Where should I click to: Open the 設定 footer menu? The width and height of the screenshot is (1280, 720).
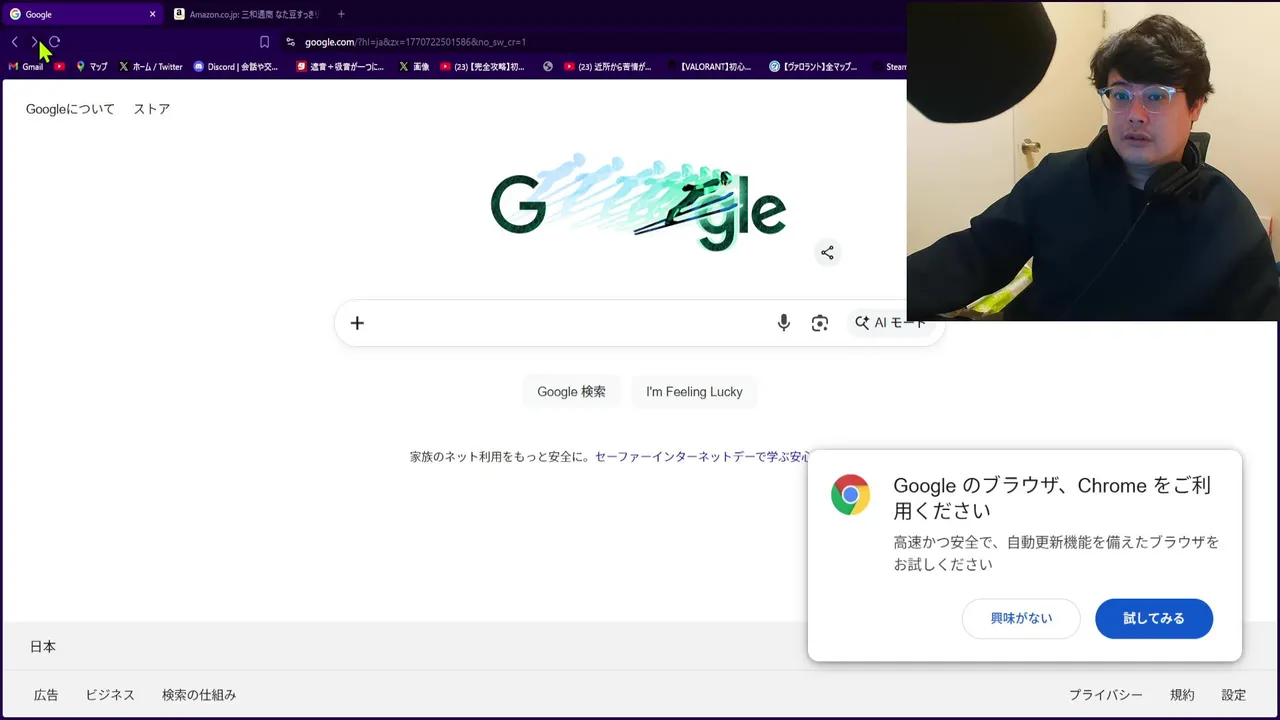tap(1234, 695)
